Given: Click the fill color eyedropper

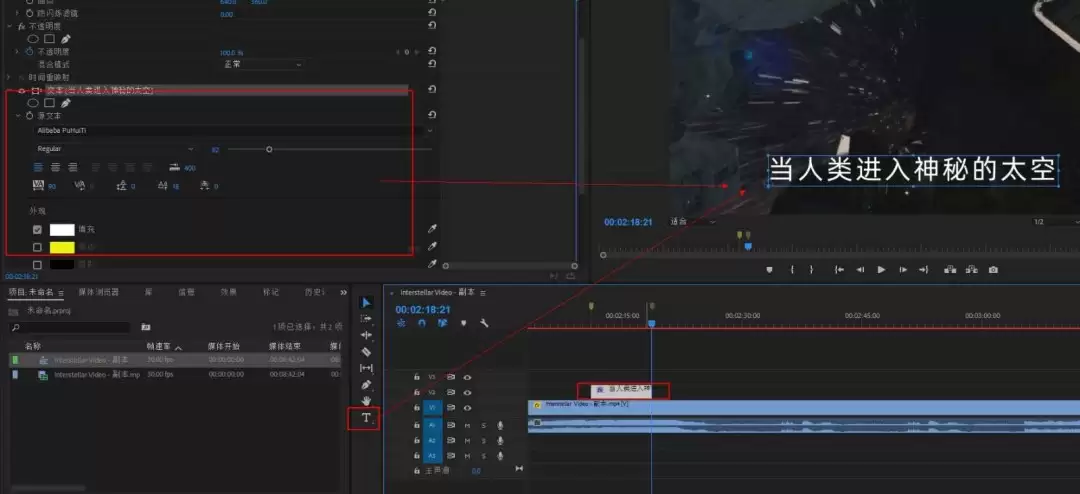Looking at the screenshot, I should click(432, 229).
